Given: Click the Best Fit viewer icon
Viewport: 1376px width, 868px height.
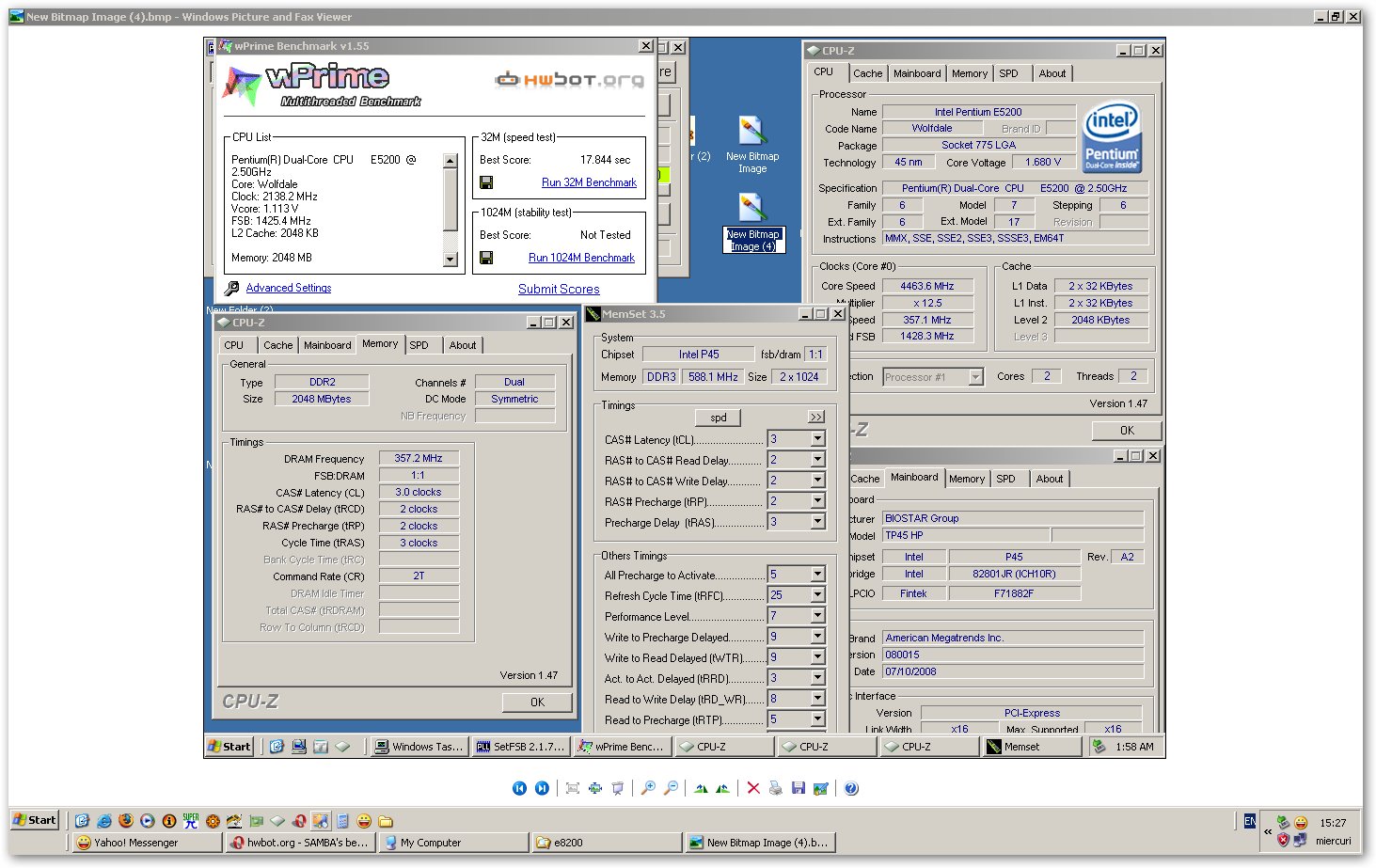Looking at the screenshot, I should [572, 788].
